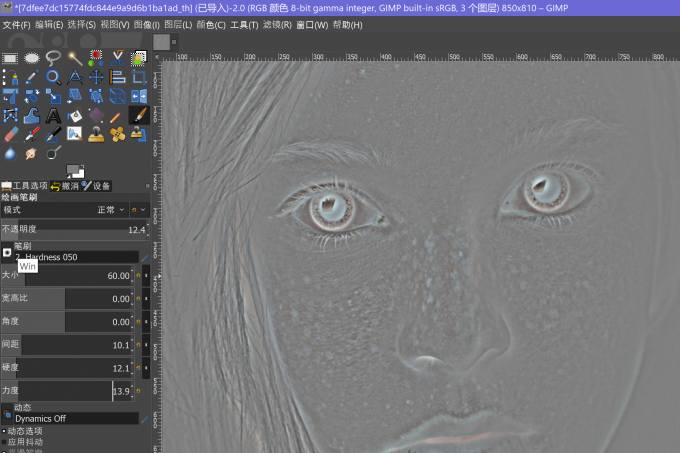
Task: Select the Perspective Clone tool
Action: pyautogui.click(x=139, y=134)
